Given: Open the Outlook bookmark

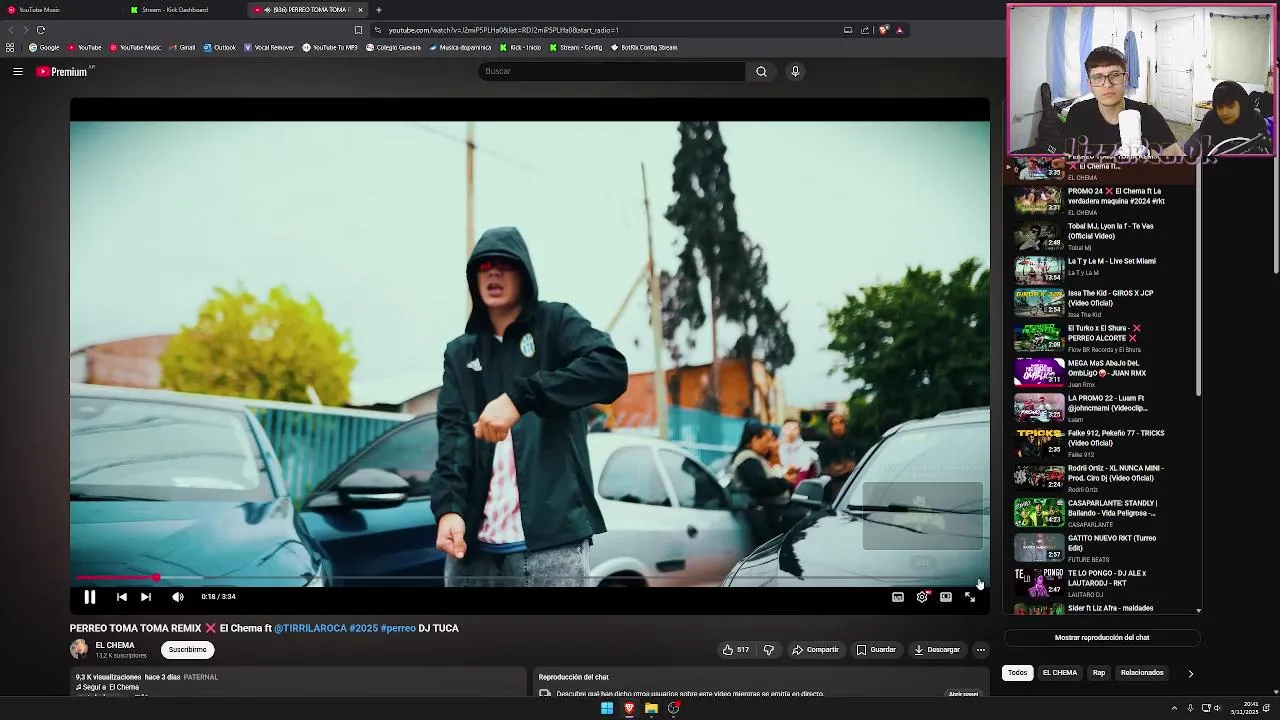Looking at the screenshot, I should coord(219,47).
